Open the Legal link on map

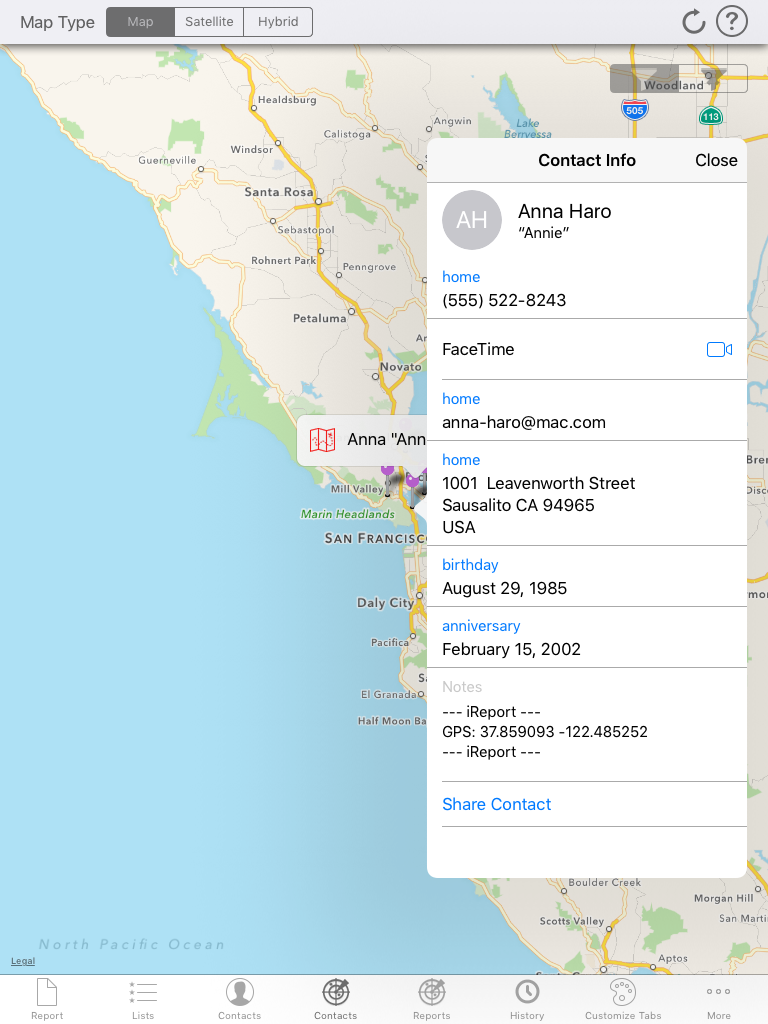point(23,961)
